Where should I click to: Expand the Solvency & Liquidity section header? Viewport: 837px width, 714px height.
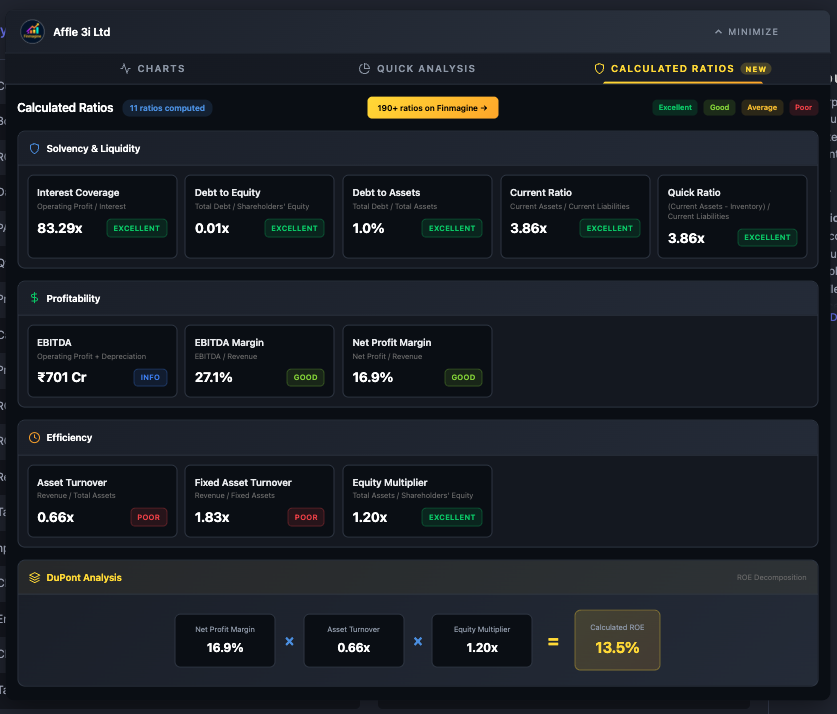(x=418, y=148)
